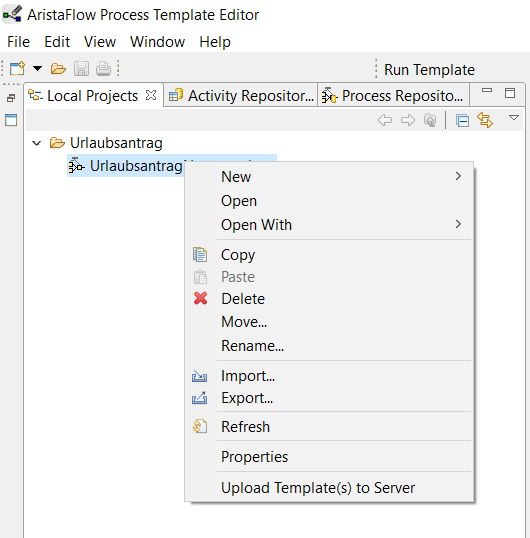Click the open folder toolbar icon
This screenshot has width=530, height=538.
[x=58, y=69]
